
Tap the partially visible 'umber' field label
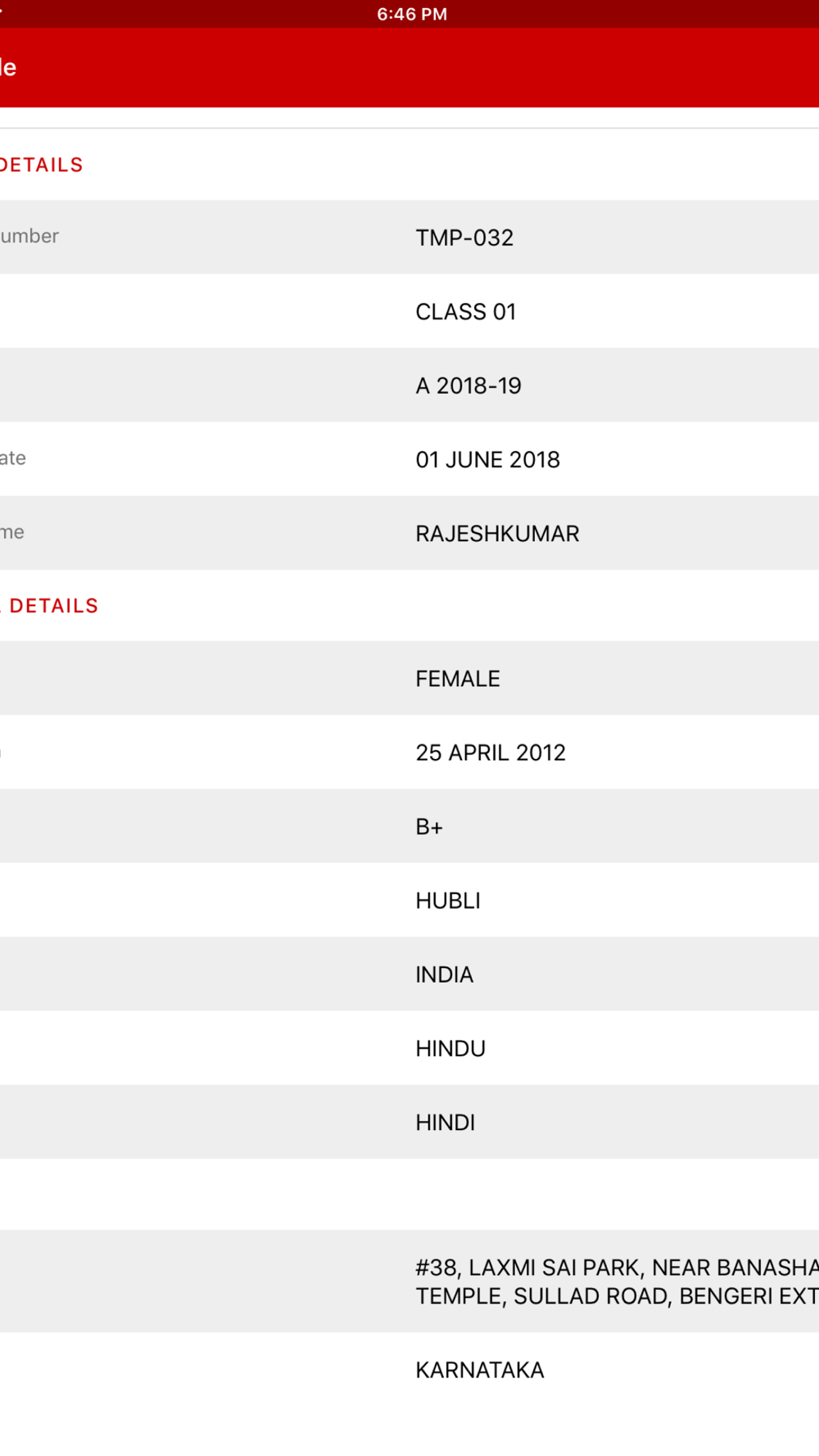pos(29,237)
